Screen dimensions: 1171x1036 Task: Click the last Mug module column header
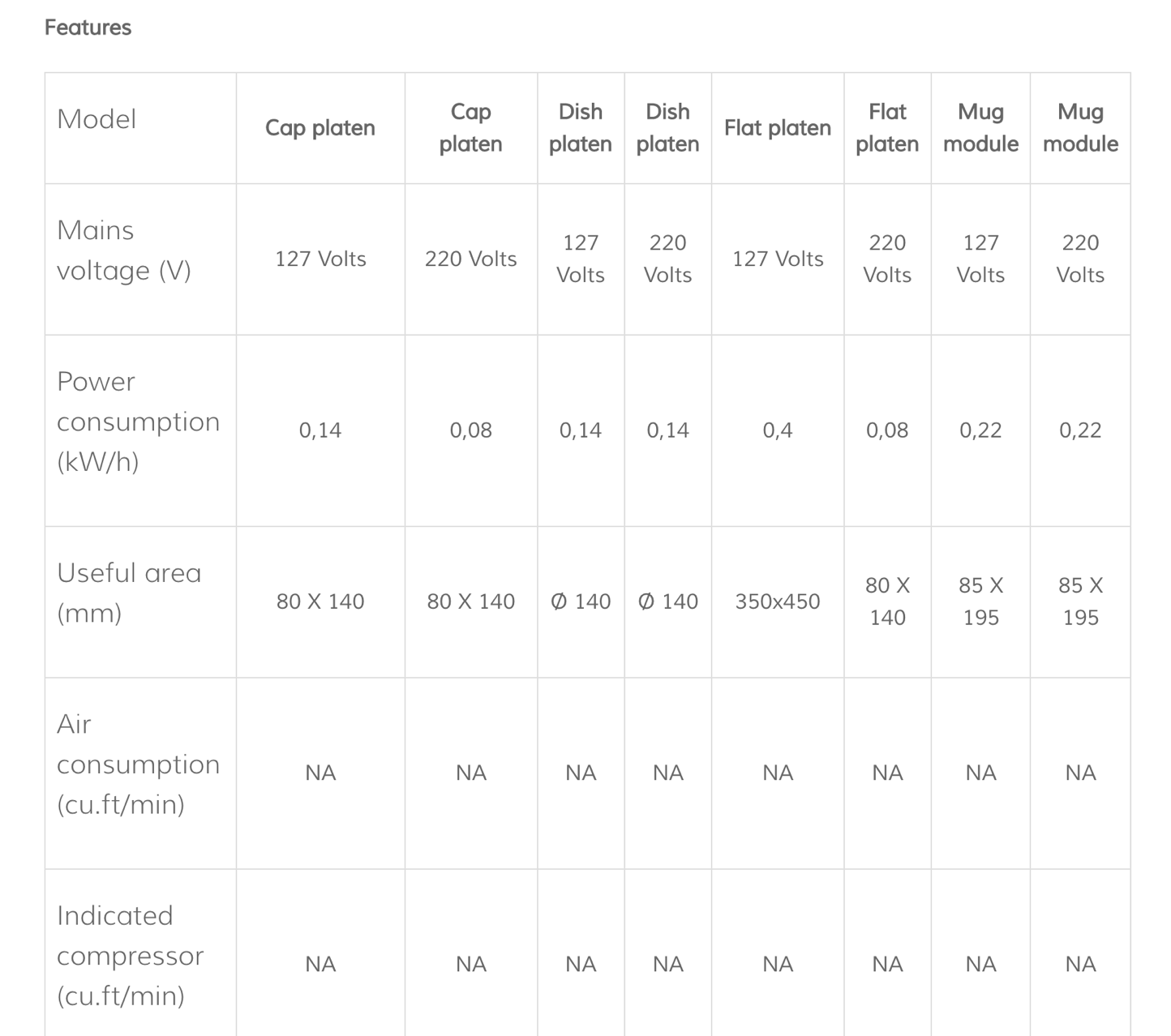click(1079, 128)
